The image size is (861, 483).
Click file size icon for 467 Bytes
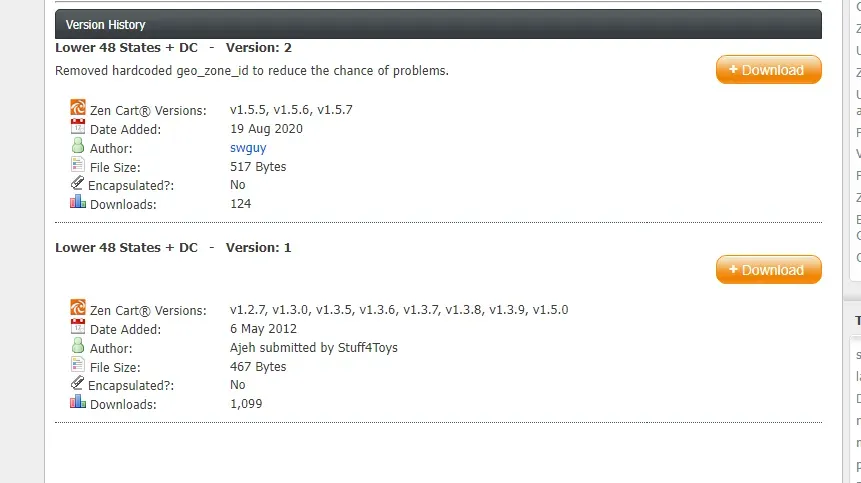pyautogui.click(x=78, y=364)
